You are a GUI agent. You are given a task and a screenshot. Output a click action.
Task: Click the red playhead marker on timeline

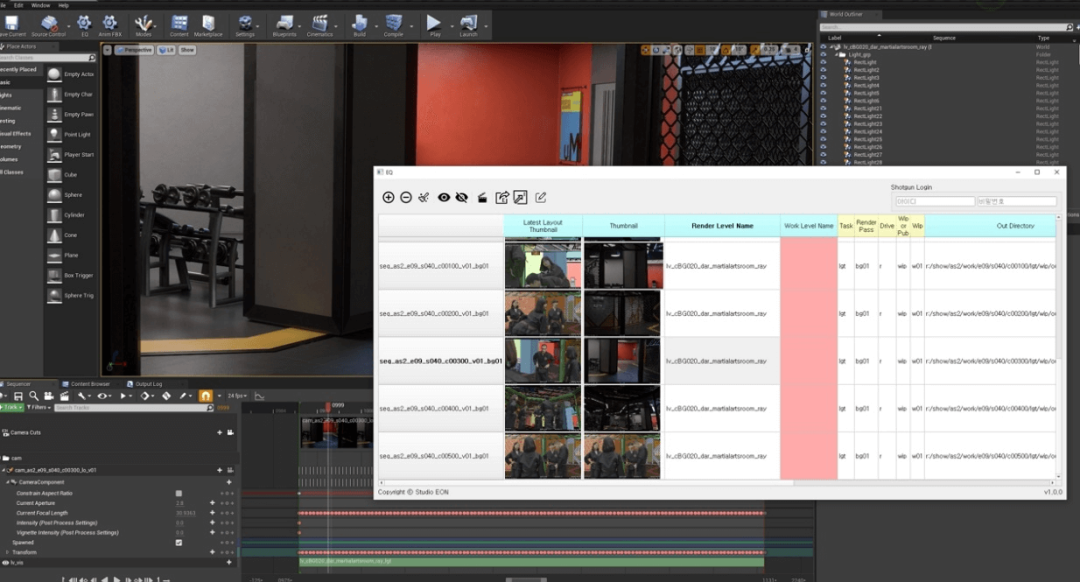(327, 407)
